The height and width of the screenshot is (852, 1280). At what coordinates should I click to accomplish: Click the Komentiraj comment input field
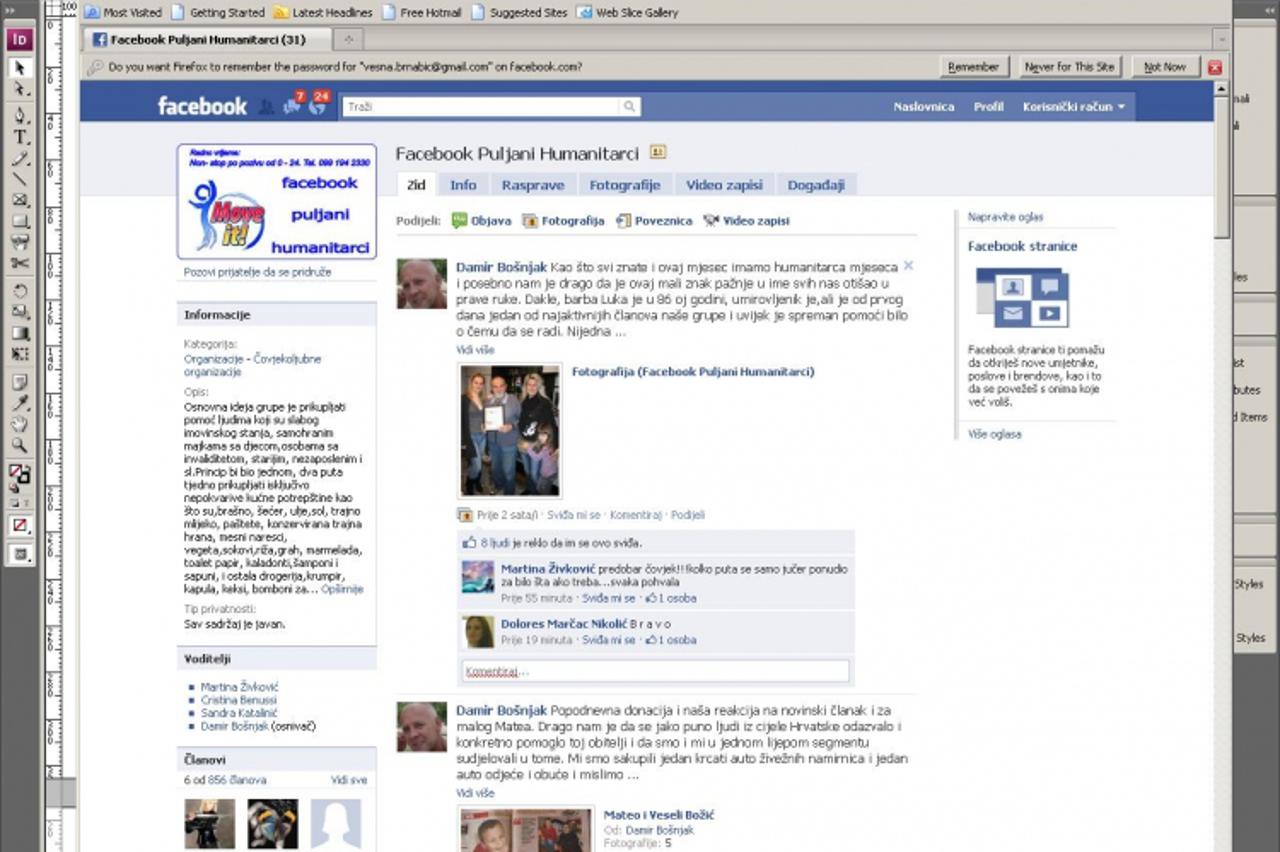[x=655, y=671]
